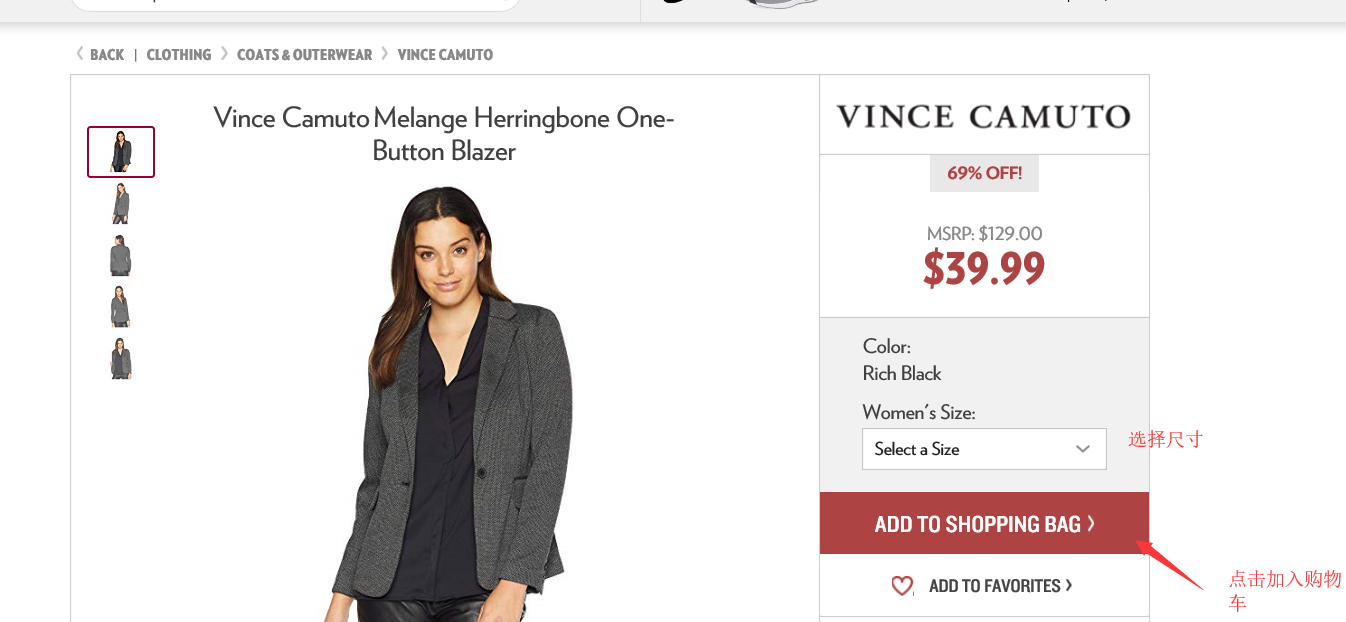
Task: Select the first front-view blazer thumbnail
Action: click(121, 152)
